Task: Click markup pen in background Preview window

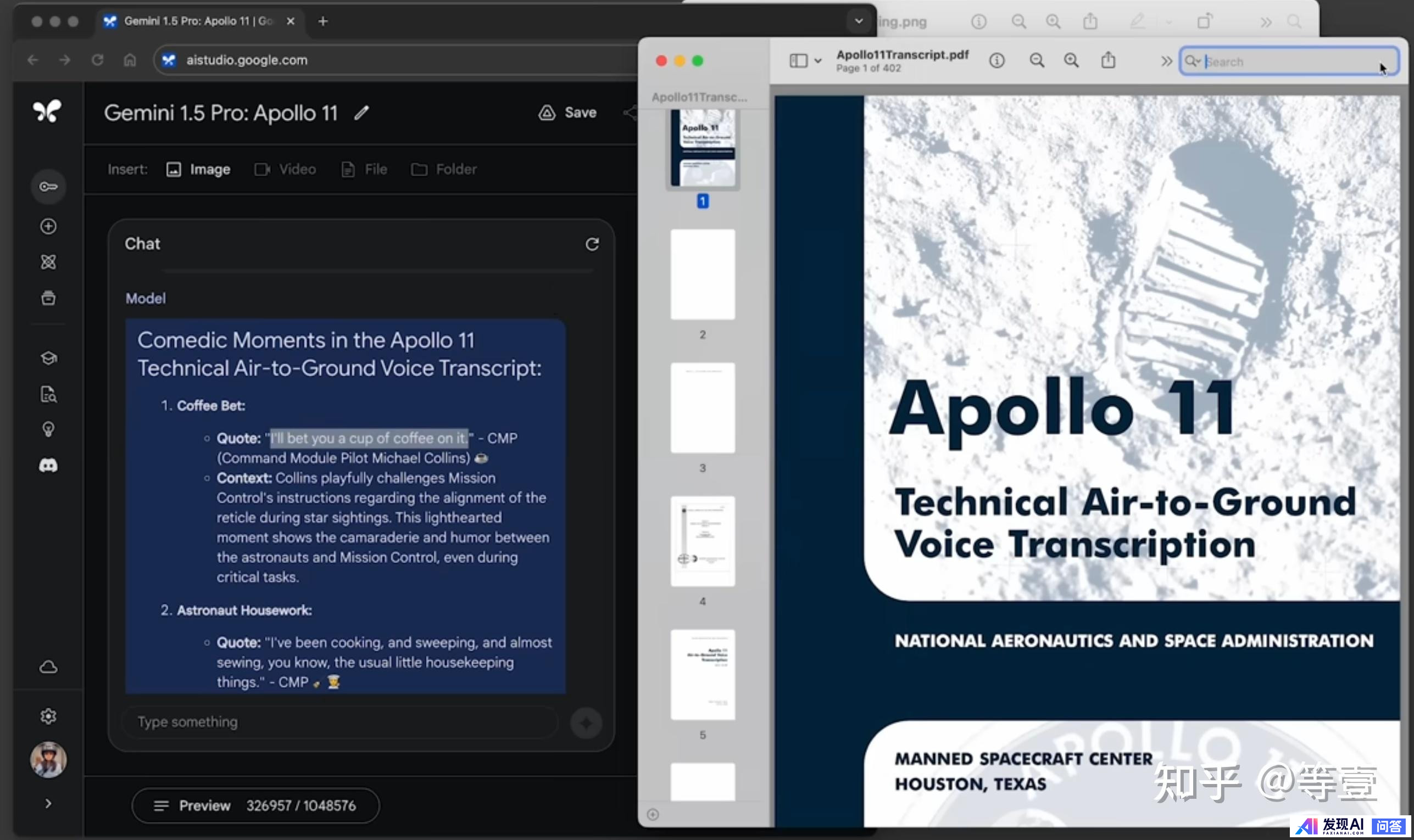Action: [1137, 21]
